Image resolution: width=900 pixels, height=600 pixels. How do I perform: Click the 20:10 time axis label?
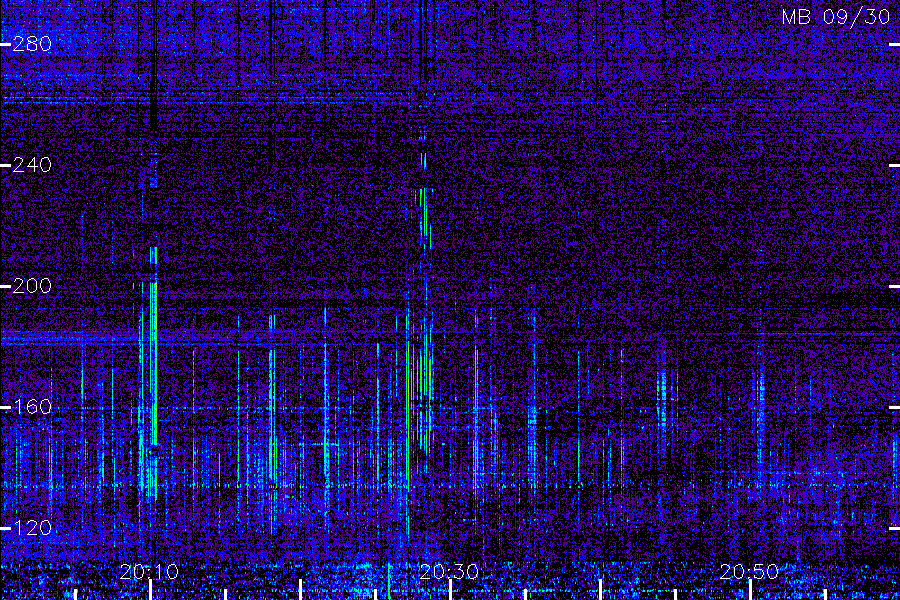pyautogui.click(x=149, y=572)
